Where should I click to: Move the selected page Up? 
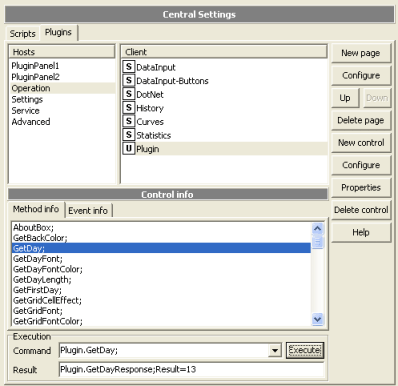[x=345, y=98]
